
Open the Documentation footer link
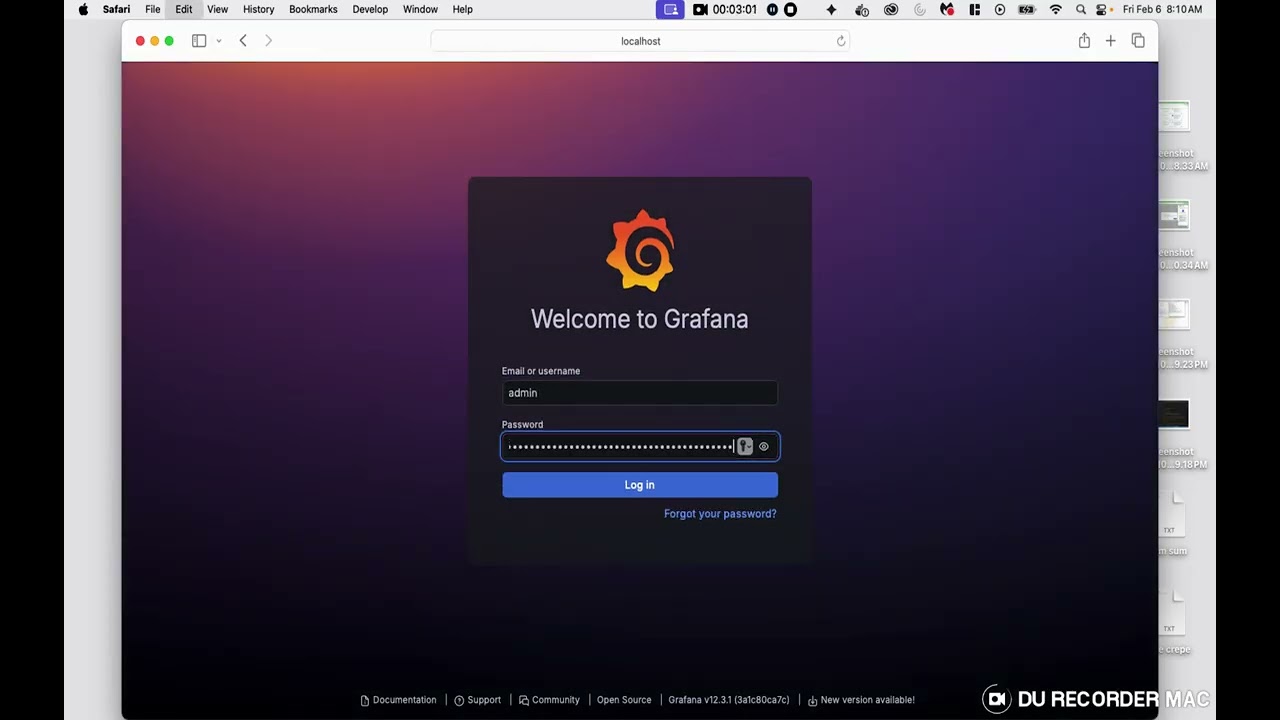tap(398, 700)
